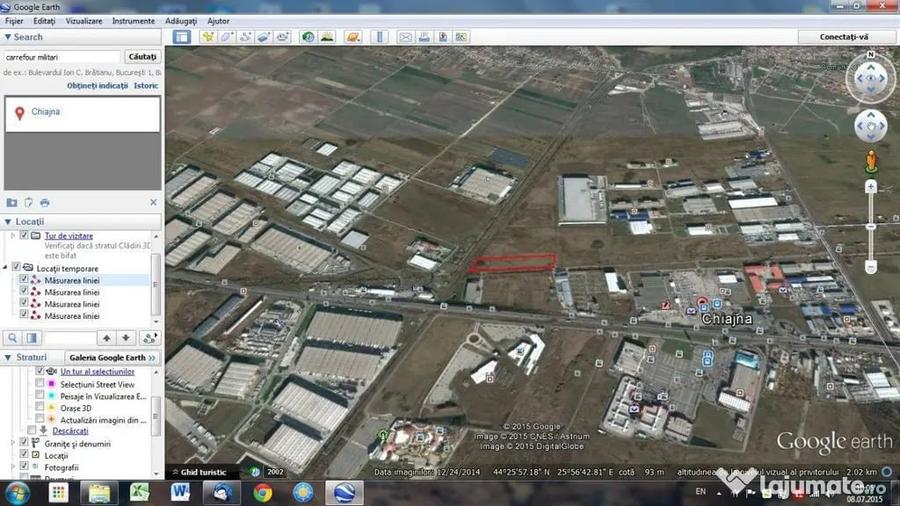Click the Record a Tour icon

pos(282,37)
